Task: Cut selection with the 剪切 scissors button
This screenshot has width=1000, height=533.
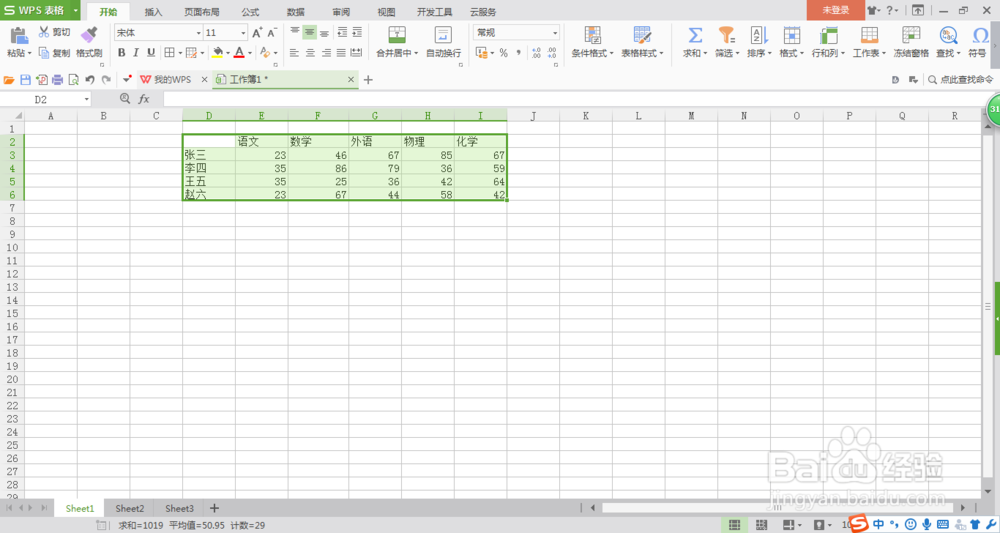Action: coord(54,33)
